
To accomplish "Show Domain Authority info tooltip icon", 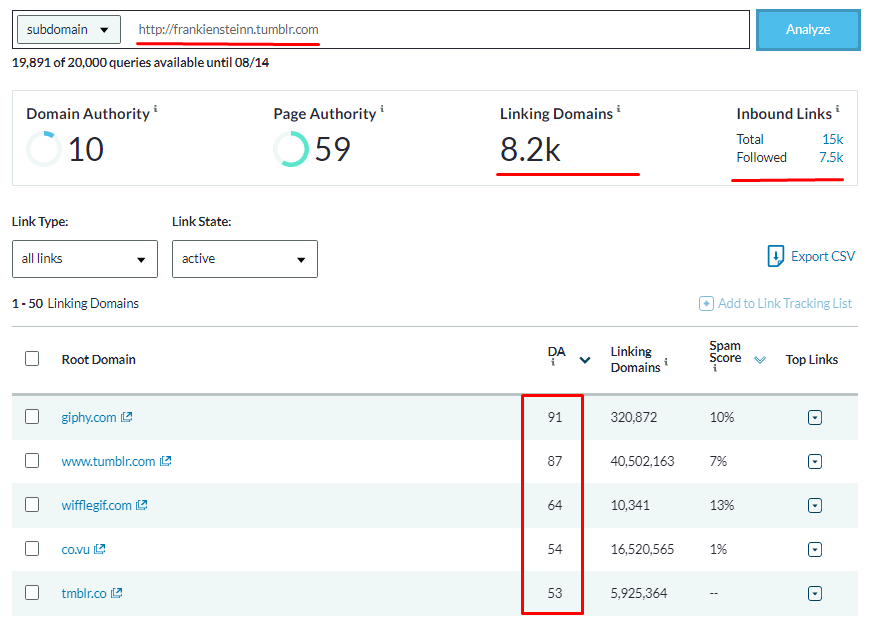I will tap(156, 108).
